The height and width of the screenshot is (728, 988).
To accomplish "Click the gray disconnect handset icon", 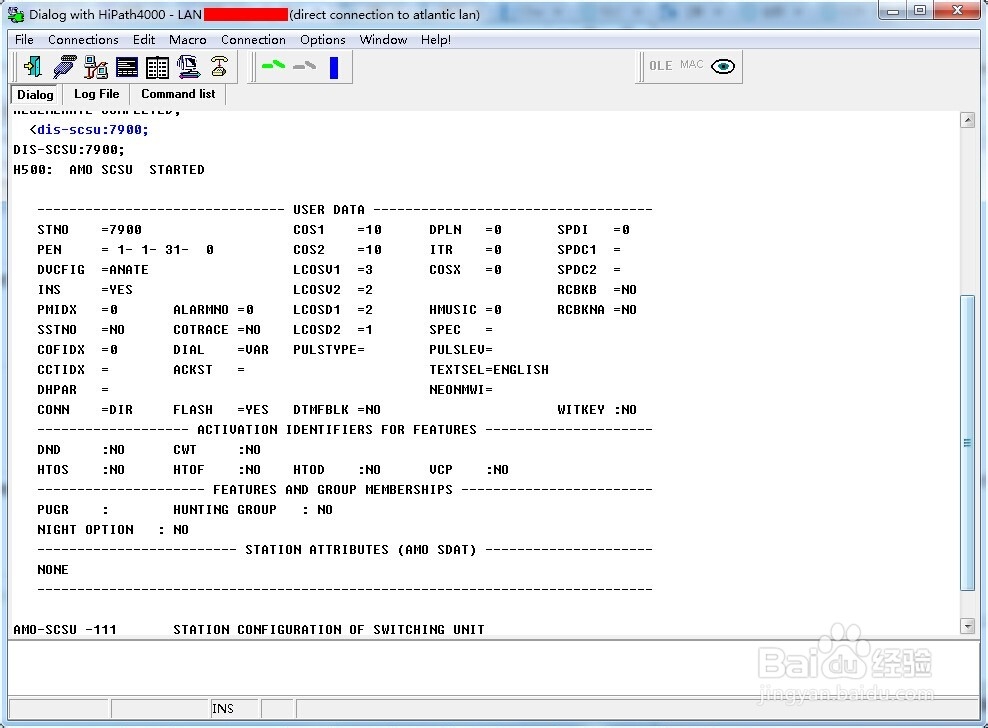I will click(x=304, y=65).
